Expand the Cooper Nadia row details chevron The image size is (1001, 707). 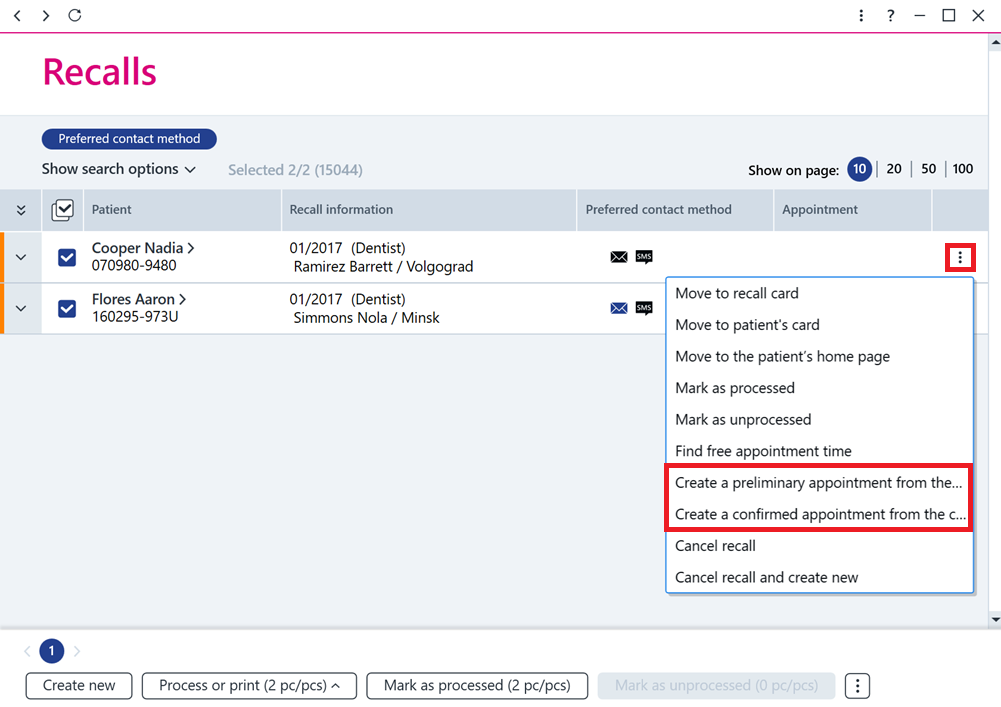point(21,257)
